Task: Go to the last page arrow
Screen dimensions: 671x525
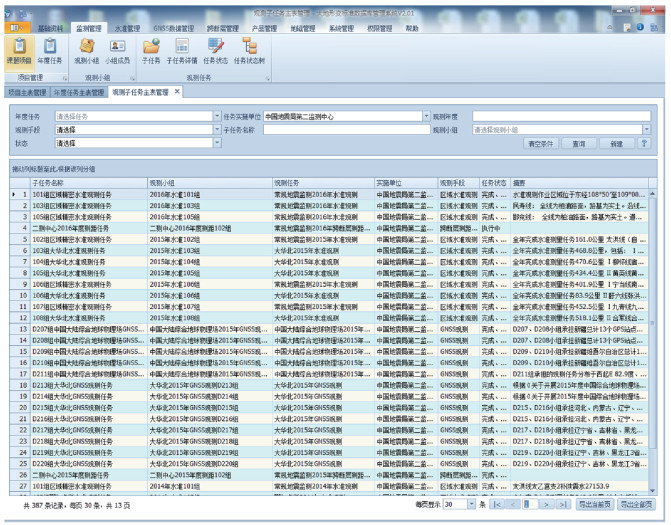Action: [x=561, y=505]
